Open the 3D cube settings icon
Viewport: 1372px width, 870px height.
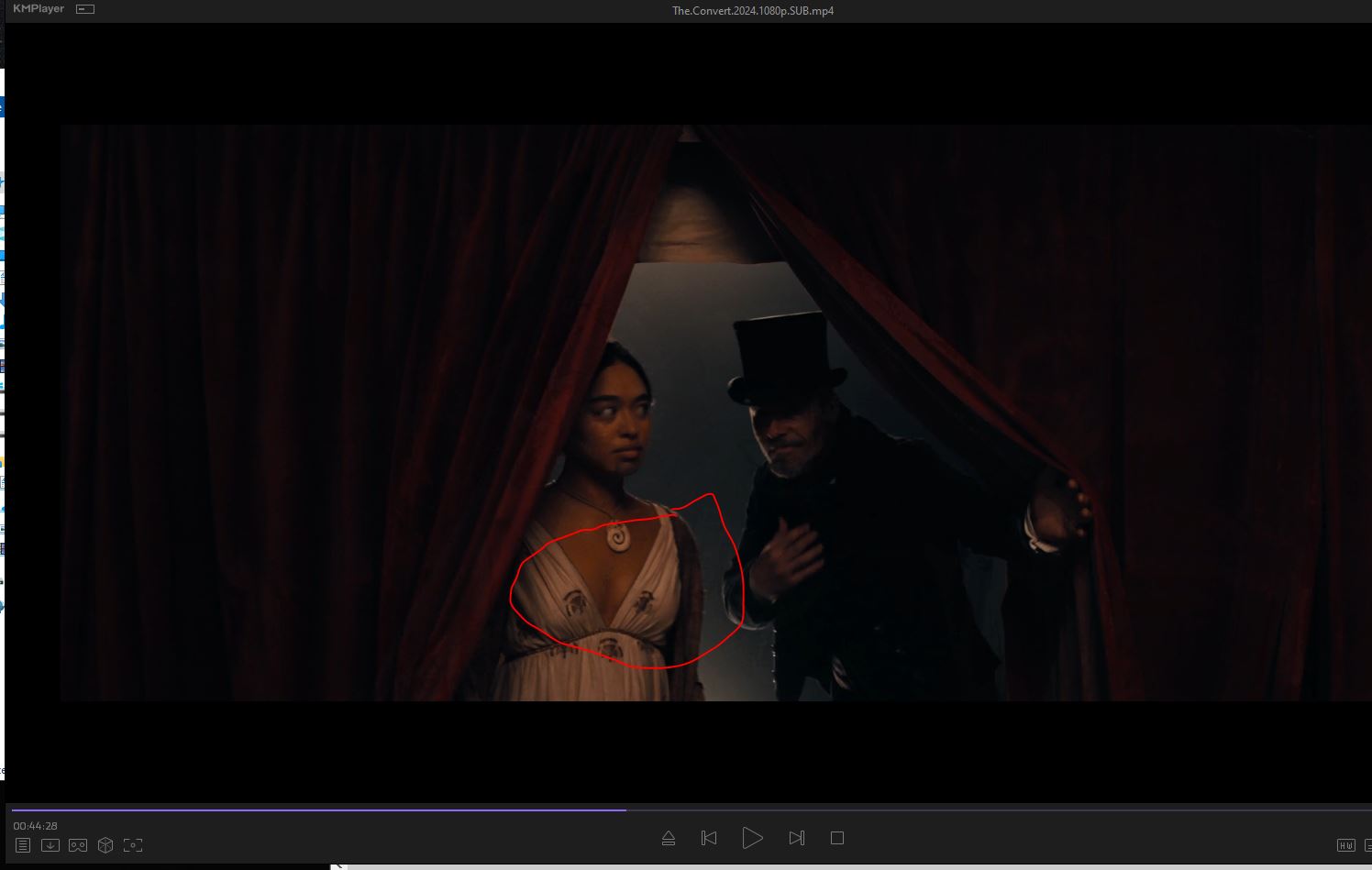point(105,845)
